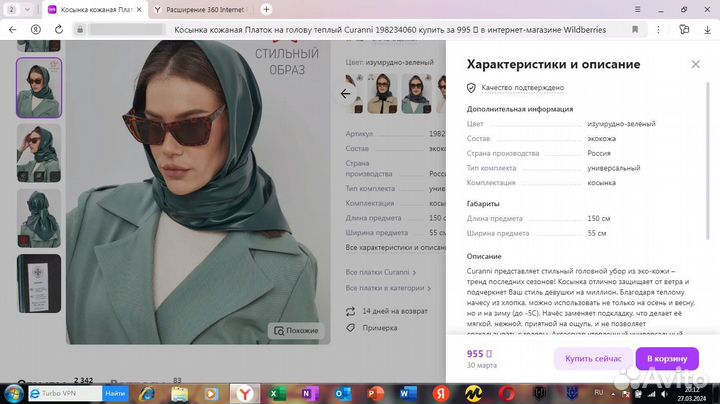Click the lock site-security icon

pyautogui.click(x=80, y=30)
